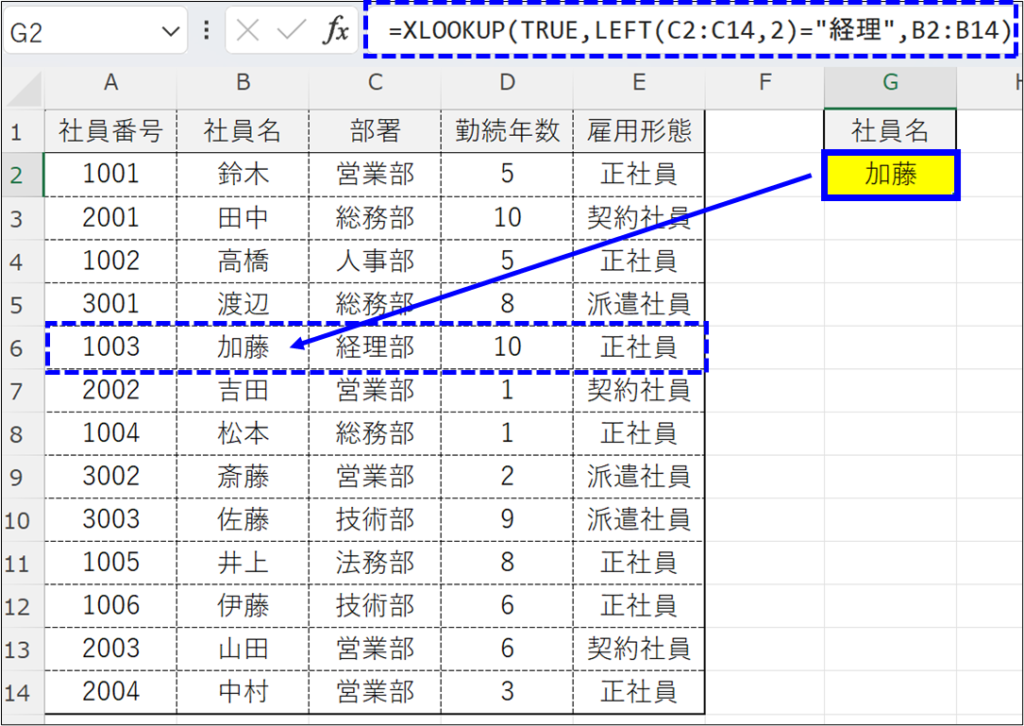Click the three-dot formula bar handle

pos(207,31)
